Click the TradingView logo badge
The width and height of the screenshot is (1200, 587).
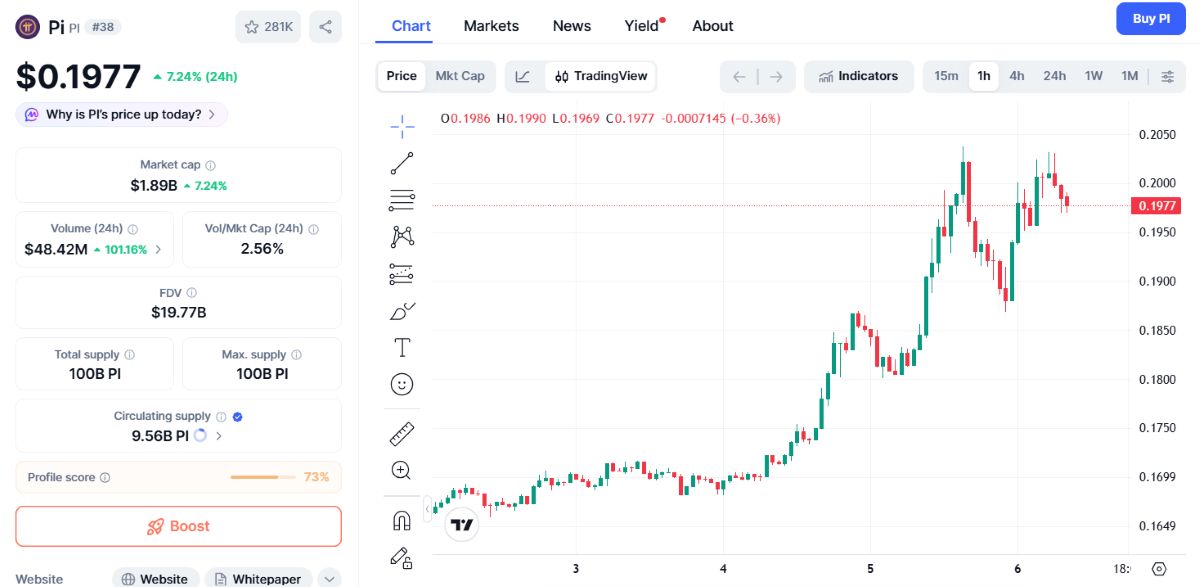(461, 524)
